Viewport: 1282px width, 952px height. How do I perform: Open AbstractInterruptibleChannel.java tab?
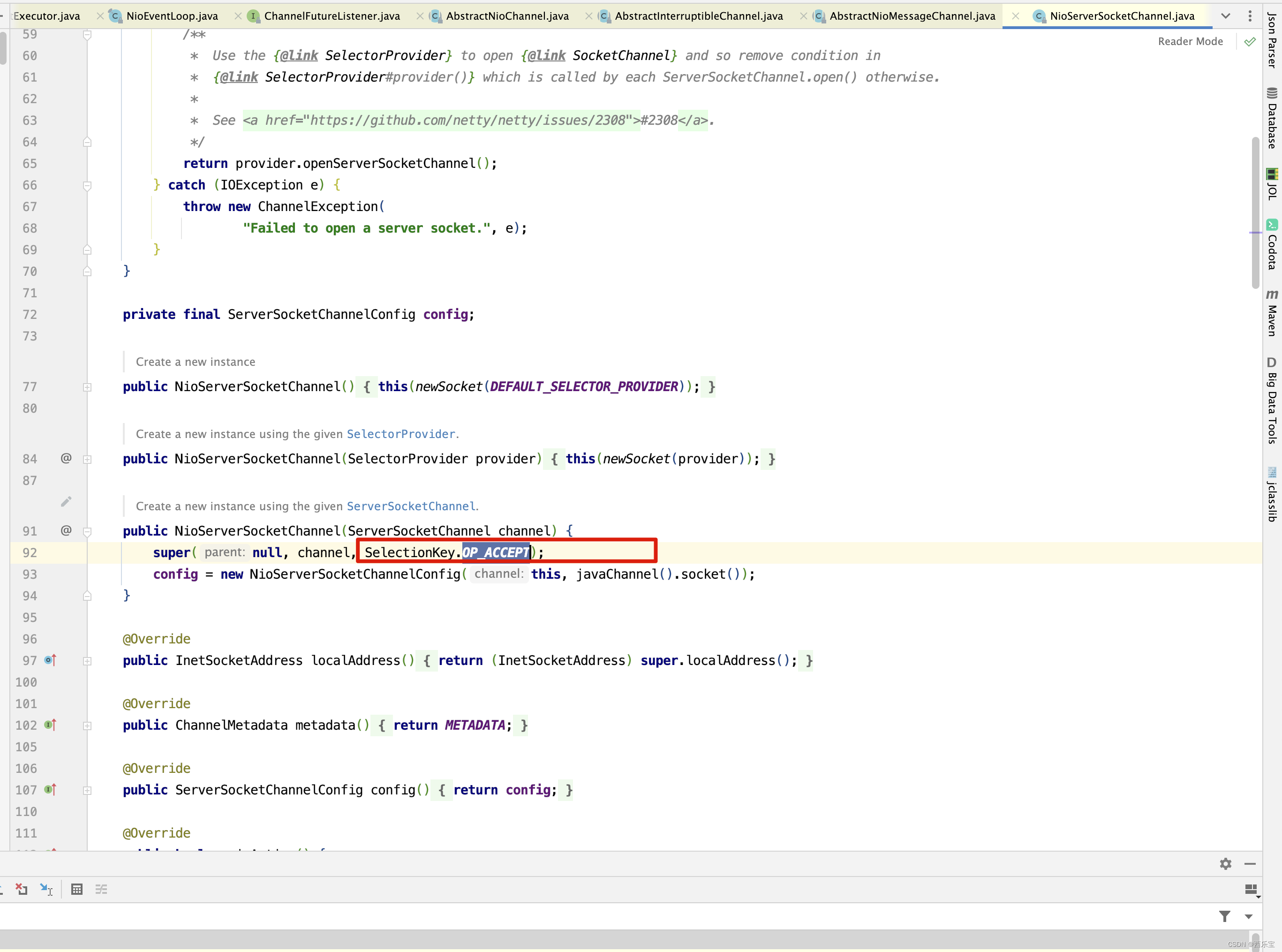tap(692, 15)
